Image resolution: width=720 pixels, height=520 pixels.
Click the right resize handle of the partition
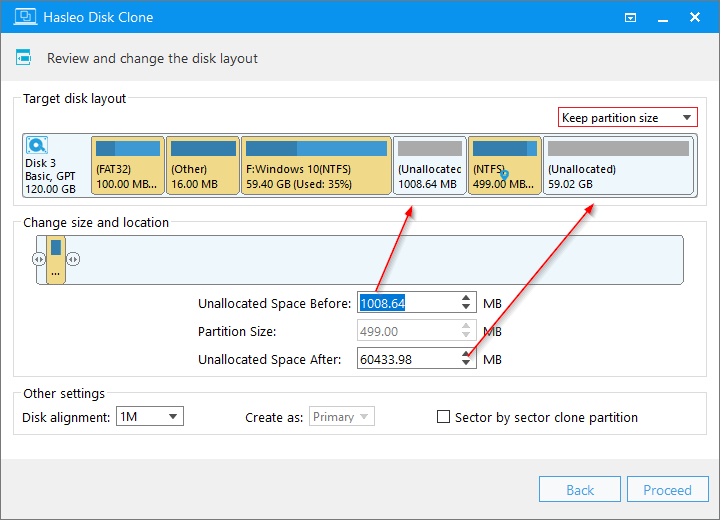pos(73,260)
